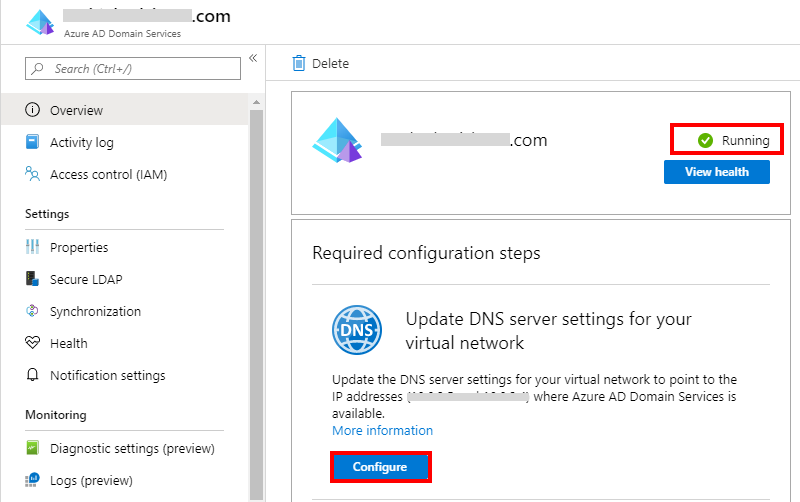The image size is (800, 502).
Task: Open the More information link
Action: (x=383, y=430)
